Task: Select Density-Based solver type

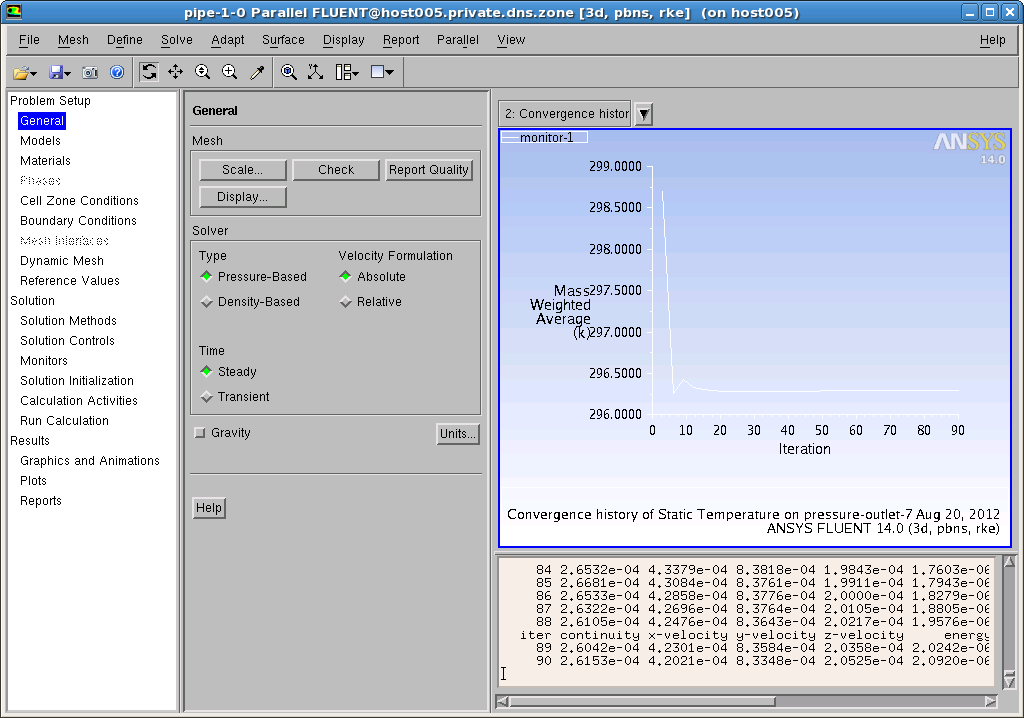Action: pos(250,302)
